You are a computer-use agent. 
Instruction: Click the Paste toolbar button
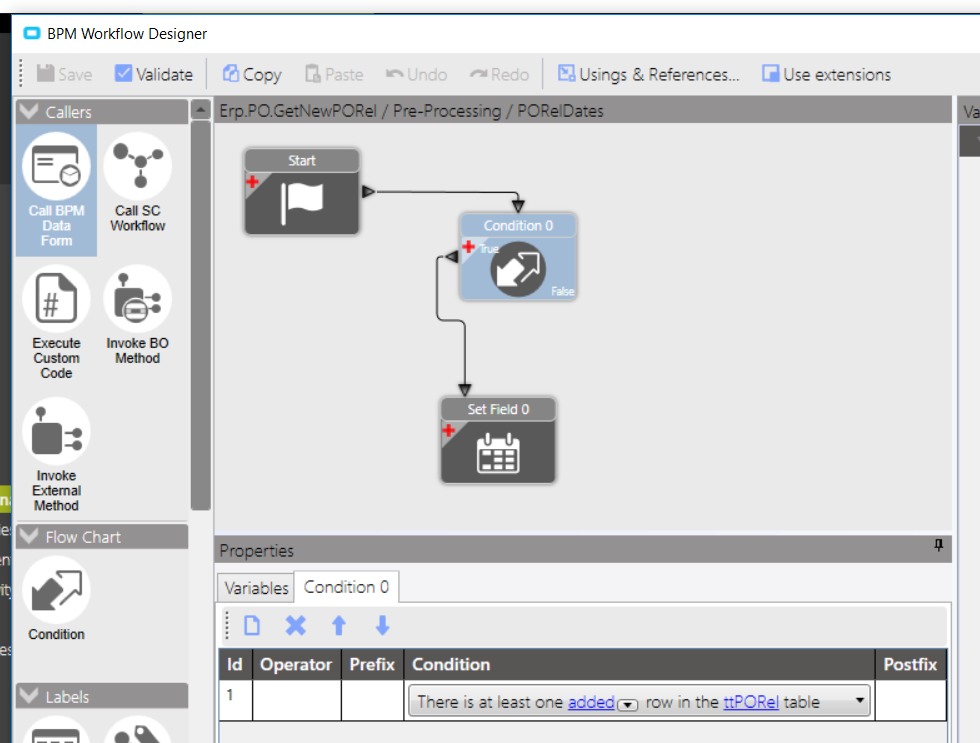pos(334,74)
